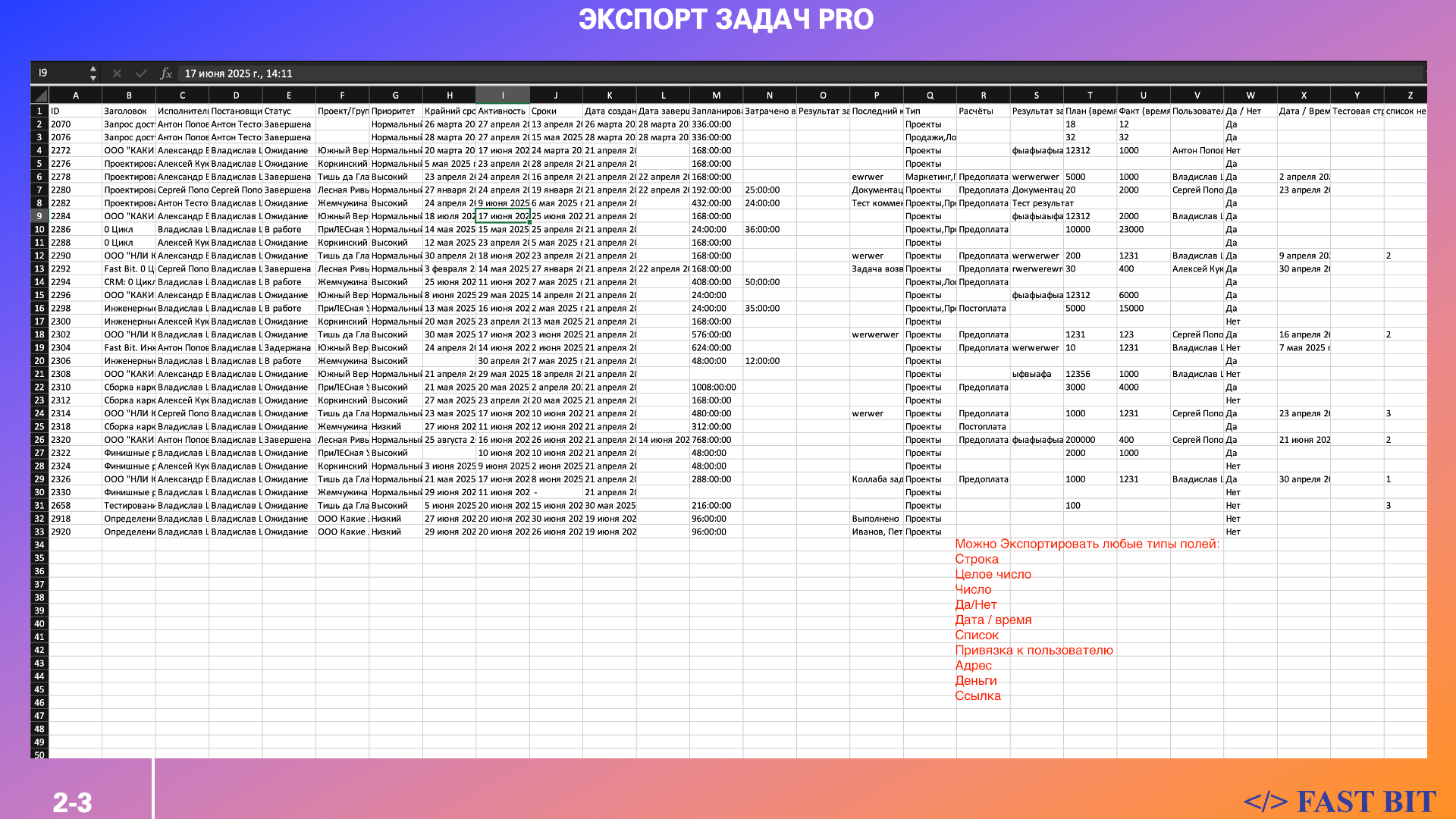Click the name box up arrow
The height and width of the screenshot is (819, 1456).
tap(93, 69)
